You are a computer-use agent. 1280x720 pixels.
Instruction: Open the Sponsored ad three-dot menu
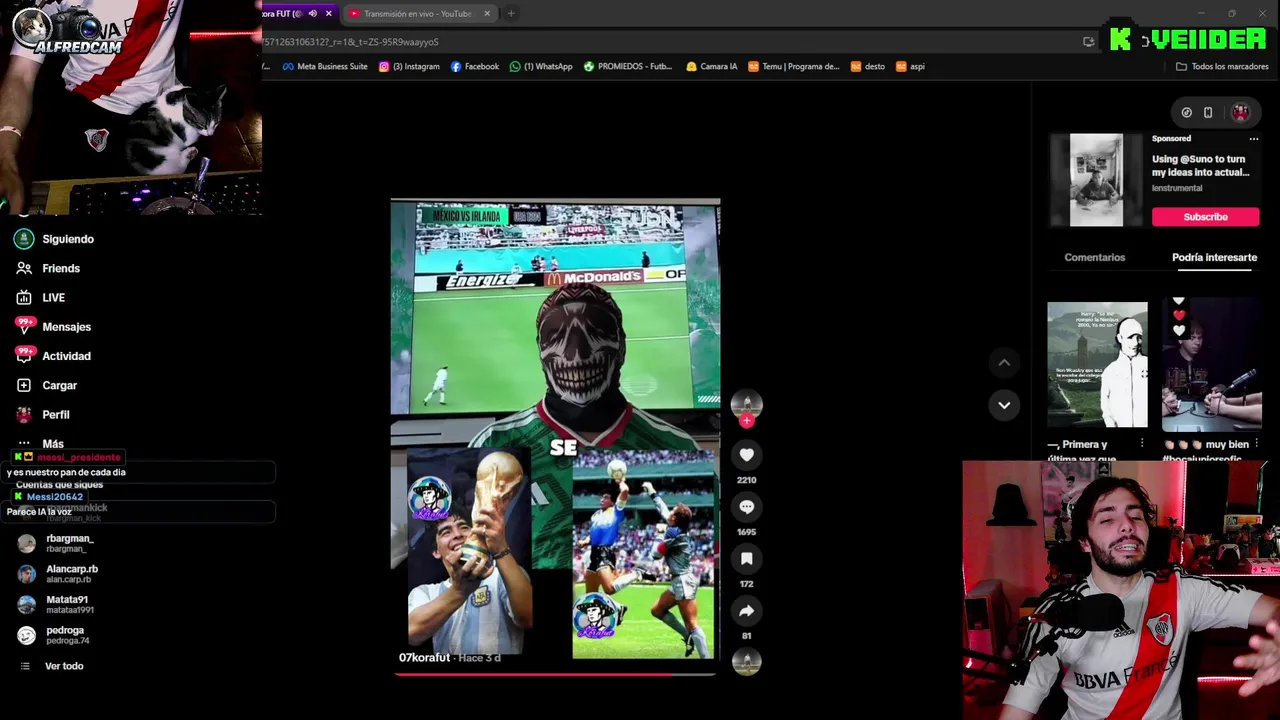click(x=1253, y=139)
